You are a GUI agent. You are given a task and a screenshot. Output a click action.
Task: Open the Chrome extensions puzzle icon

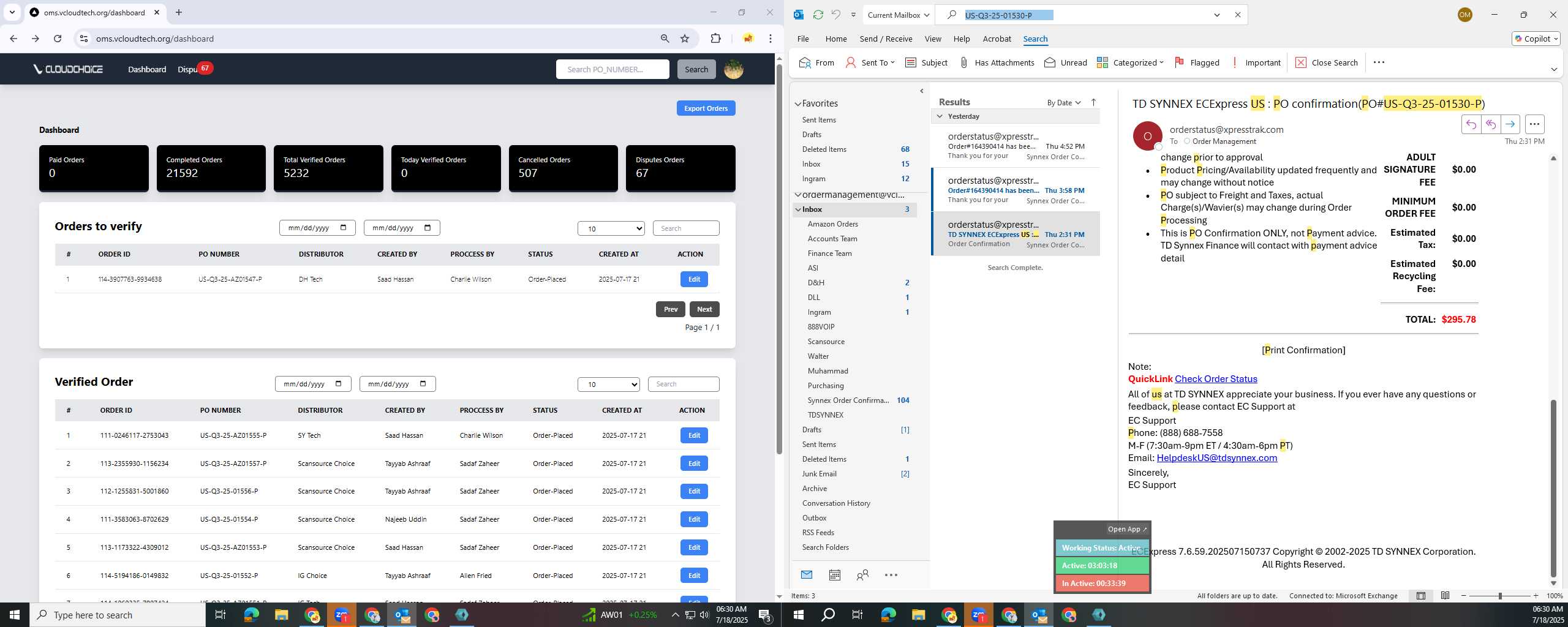(715, 39)
